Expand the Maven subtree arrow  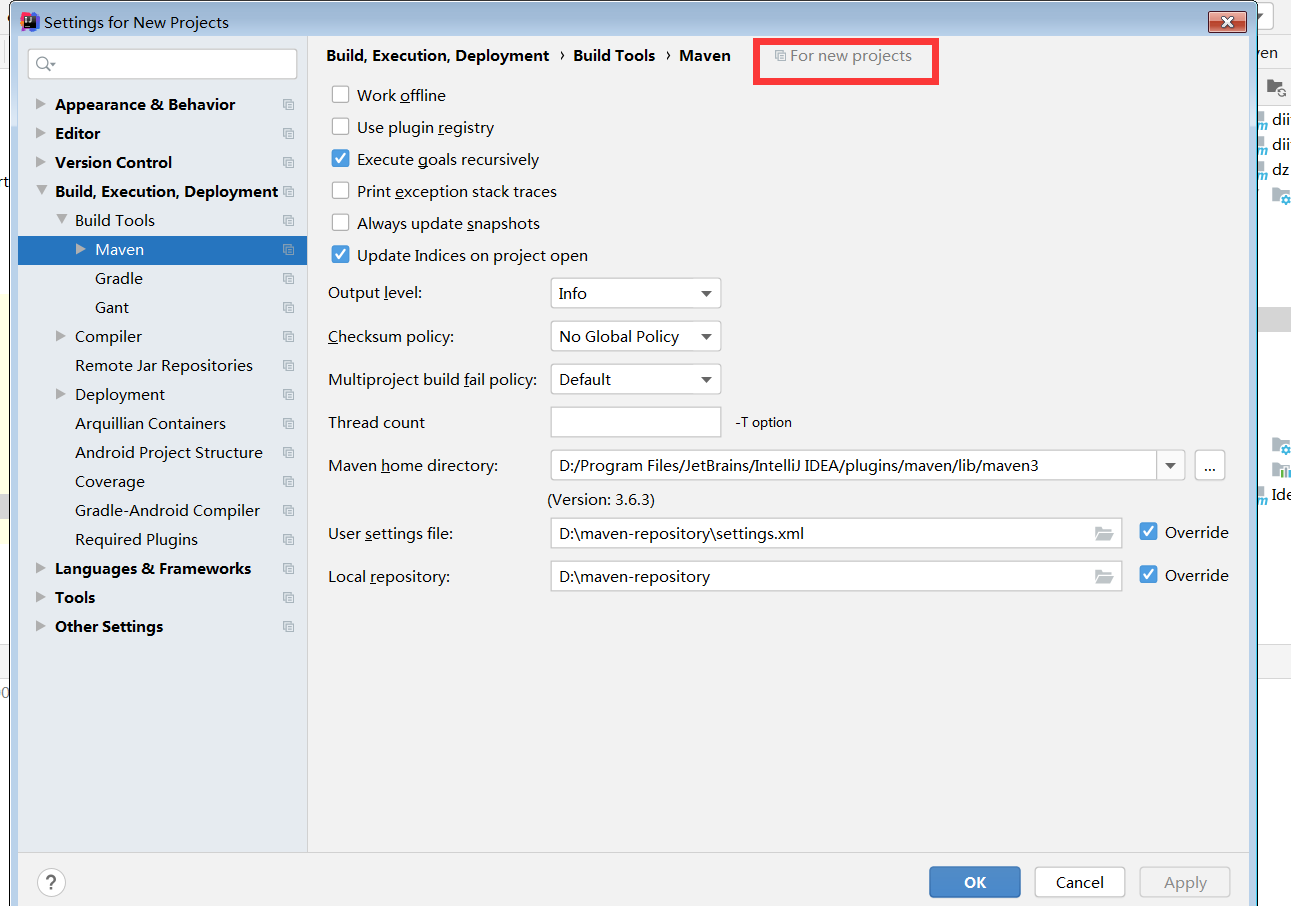point(81,249)
